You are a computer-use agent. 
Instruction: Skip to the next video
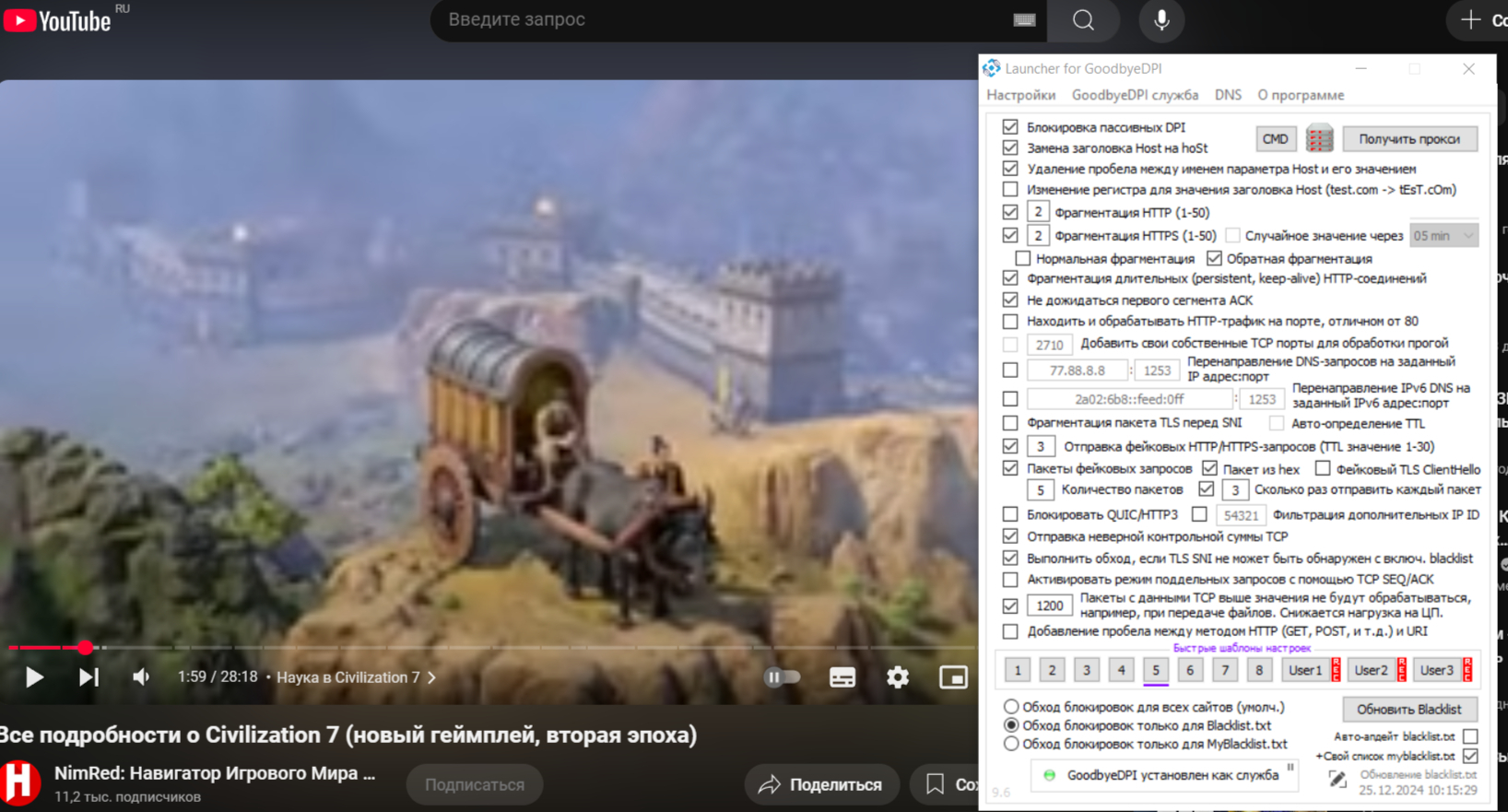pyautogui.click(x=88, y=677)
